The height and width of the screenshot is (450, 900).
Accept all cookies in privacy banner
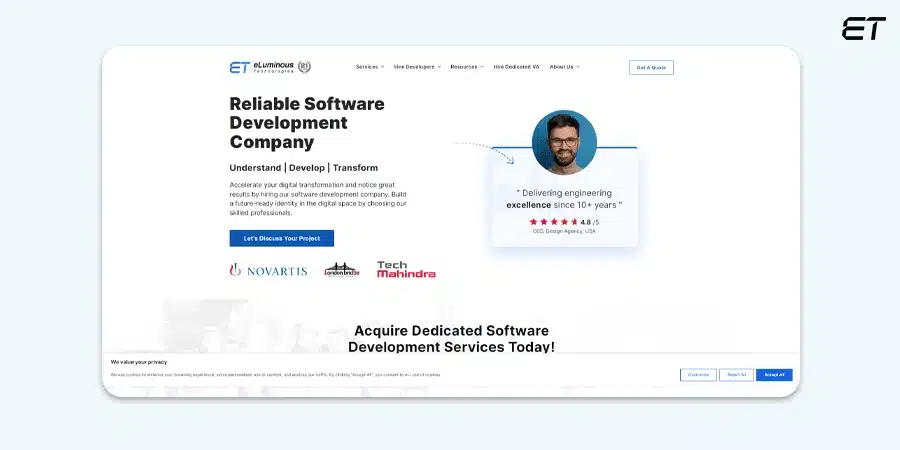pyautogui.click(x=774, y=375)
